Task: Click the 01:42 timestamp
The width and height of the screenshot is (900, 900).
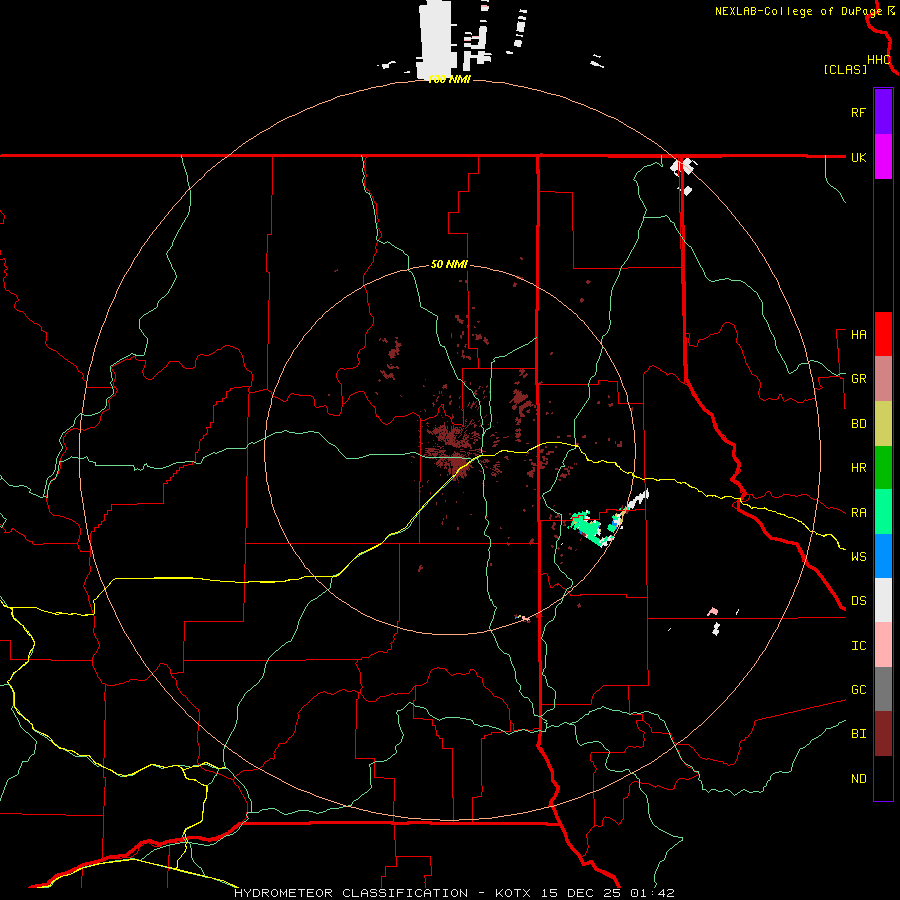Action: click(x=652, y=893)
